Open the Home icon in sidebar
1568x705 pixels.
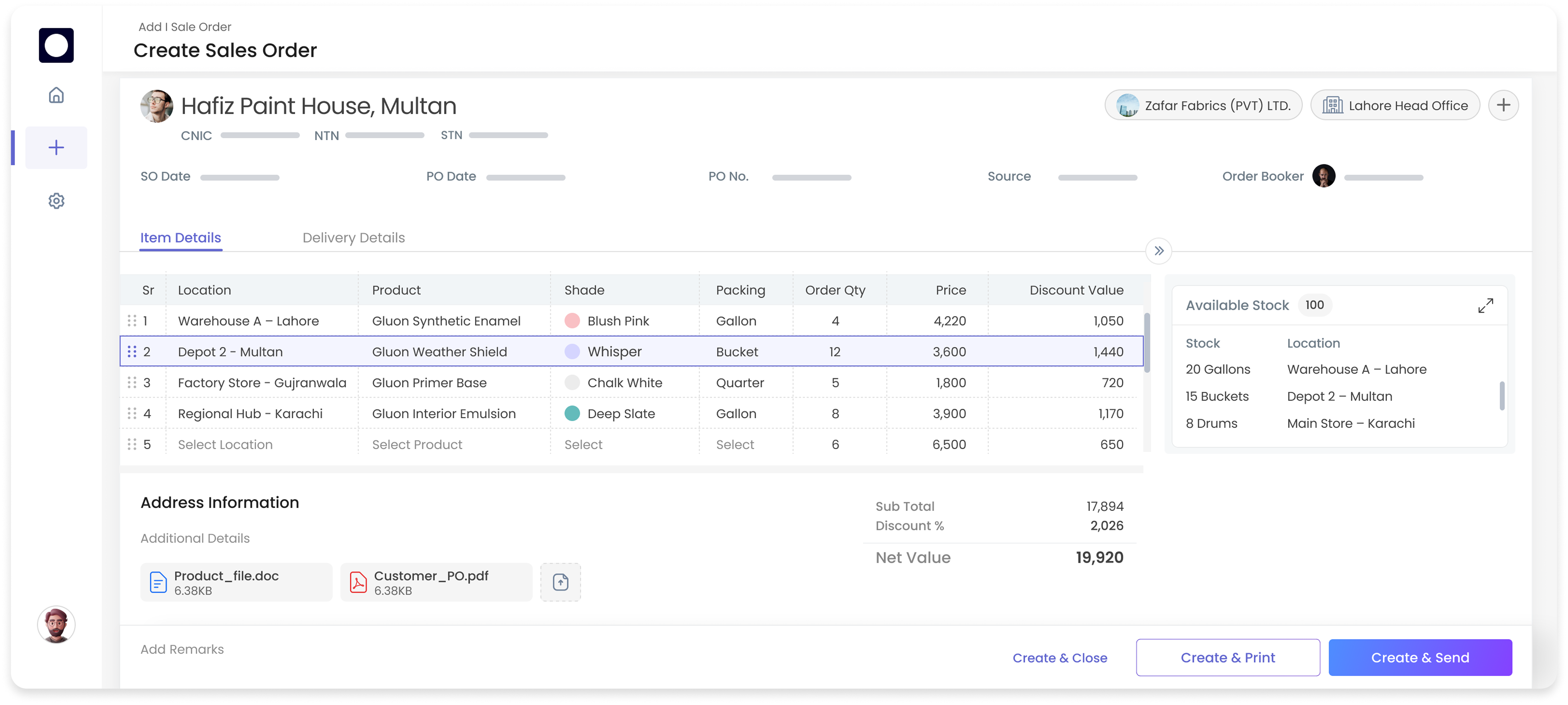tap(56, 95)
